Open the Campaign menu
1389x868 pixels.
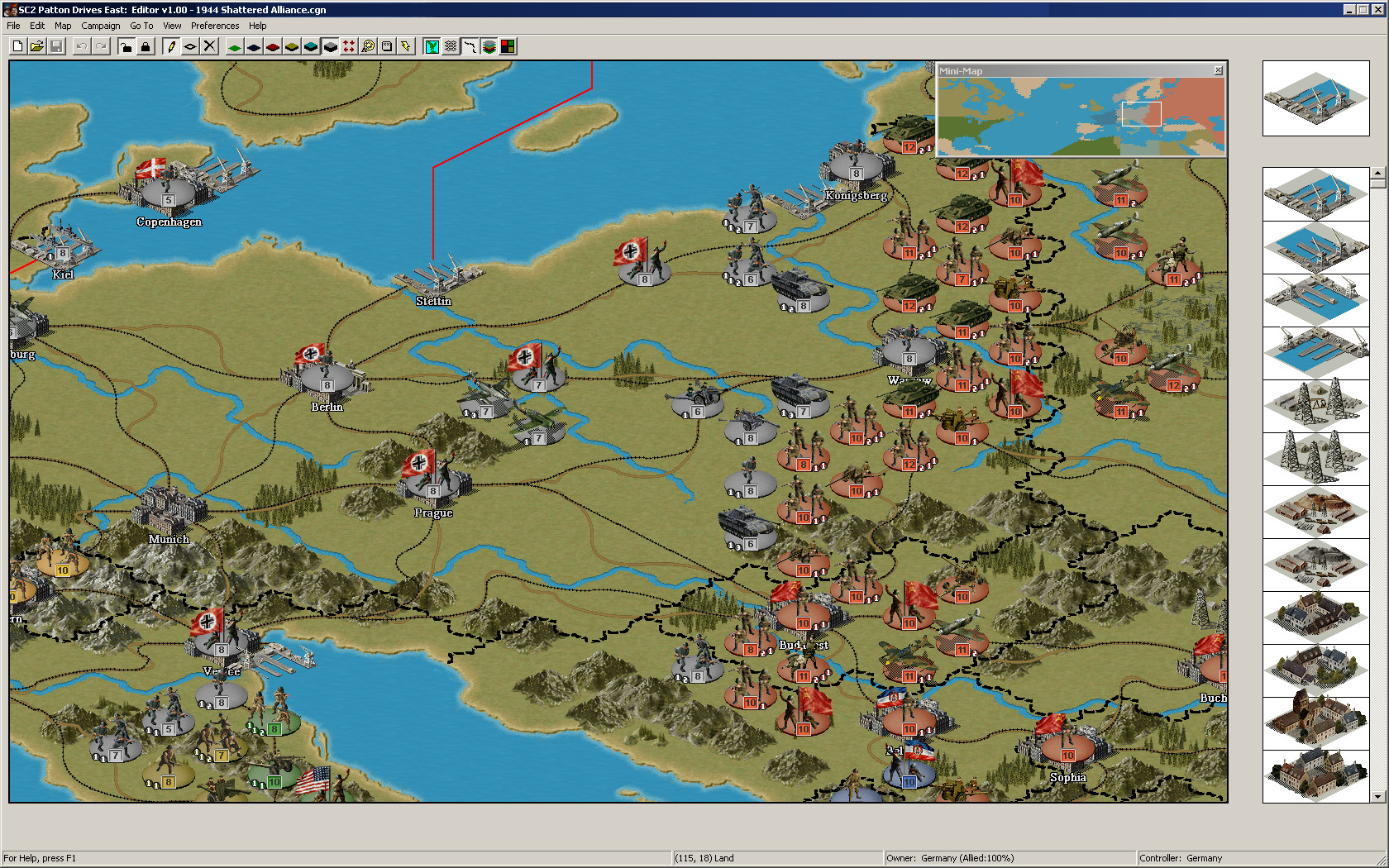tap(100, 26)
